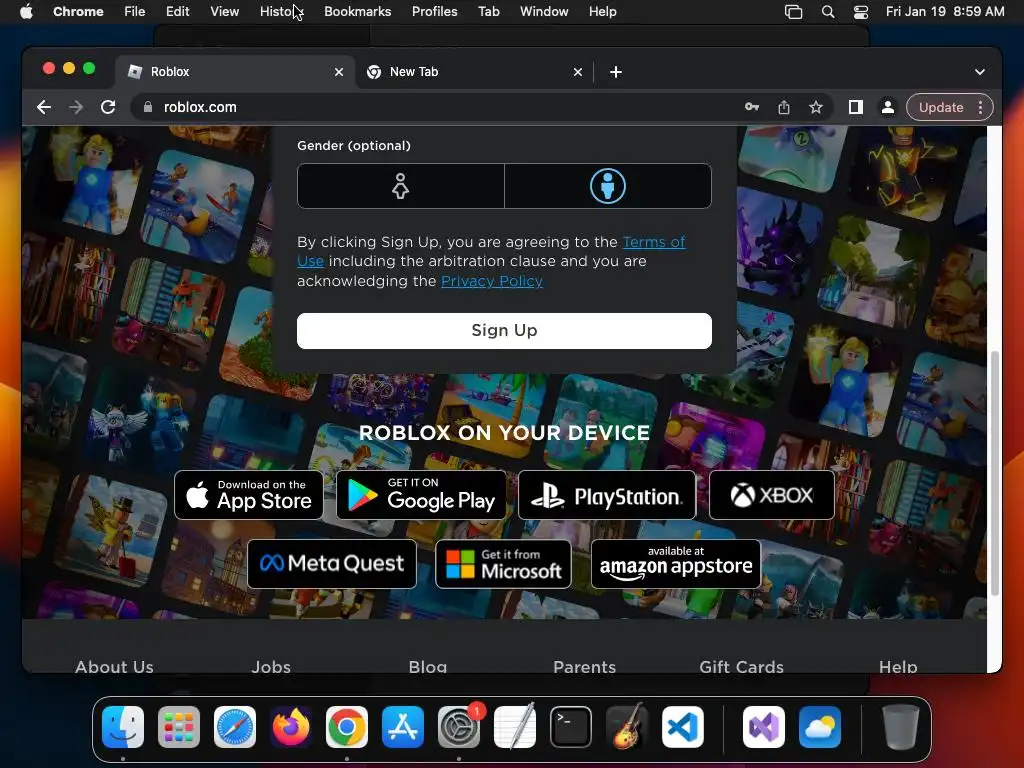This screenshot has height=768, width=1024.
Task: Open the Amazon Appstore badge
Action: point(676,564)
